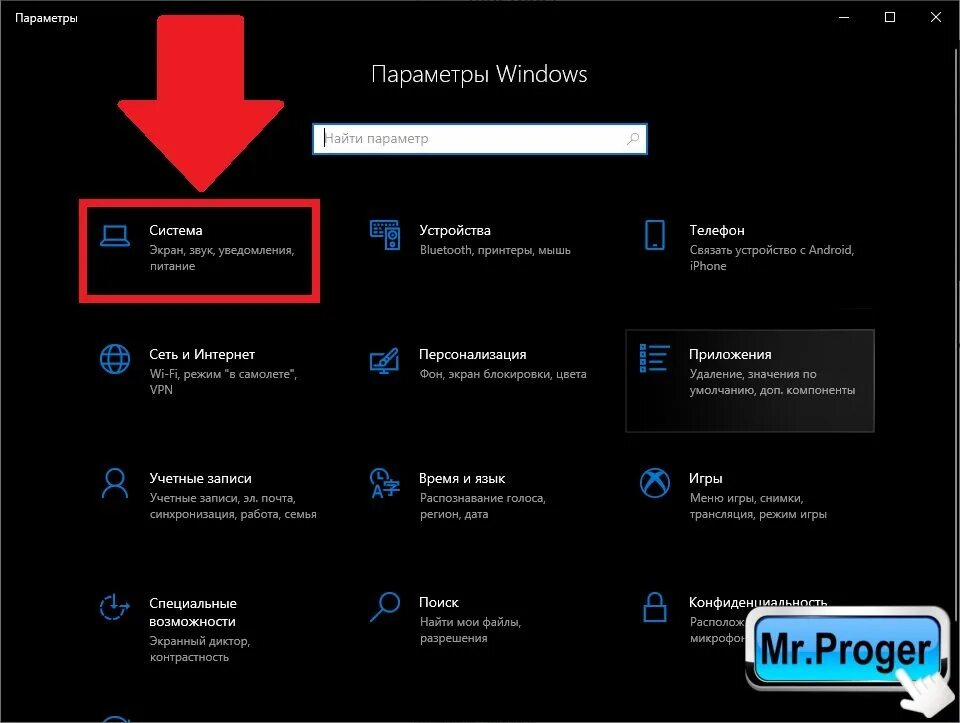Image resolution: width=960 pixels, height=723 pixels.
Task: Minimize the Параметры window
Action: click(844, 17)
